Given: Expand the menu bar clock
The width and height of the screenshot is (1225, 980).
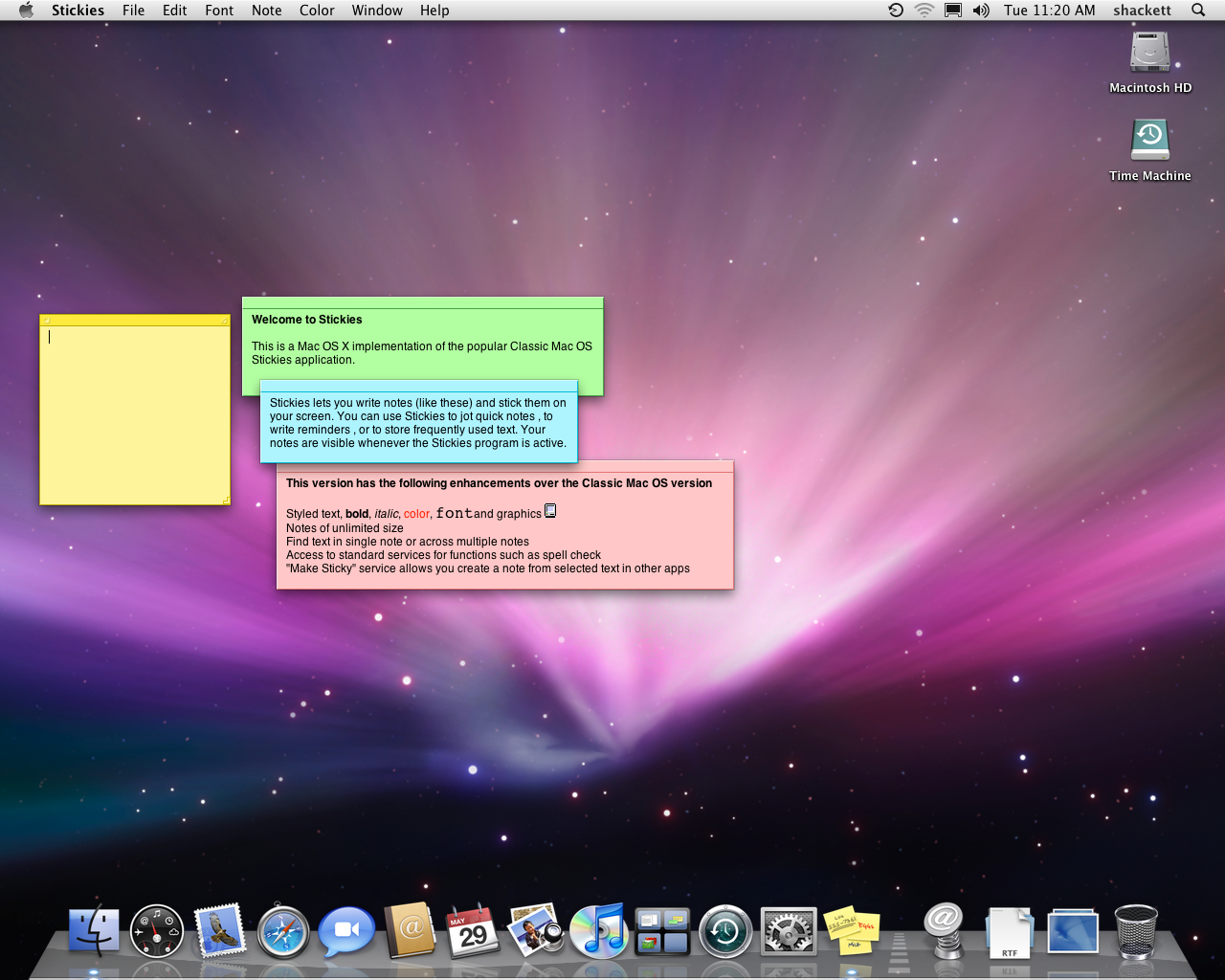Looking at the screenshot, I should coord(1049,11).
